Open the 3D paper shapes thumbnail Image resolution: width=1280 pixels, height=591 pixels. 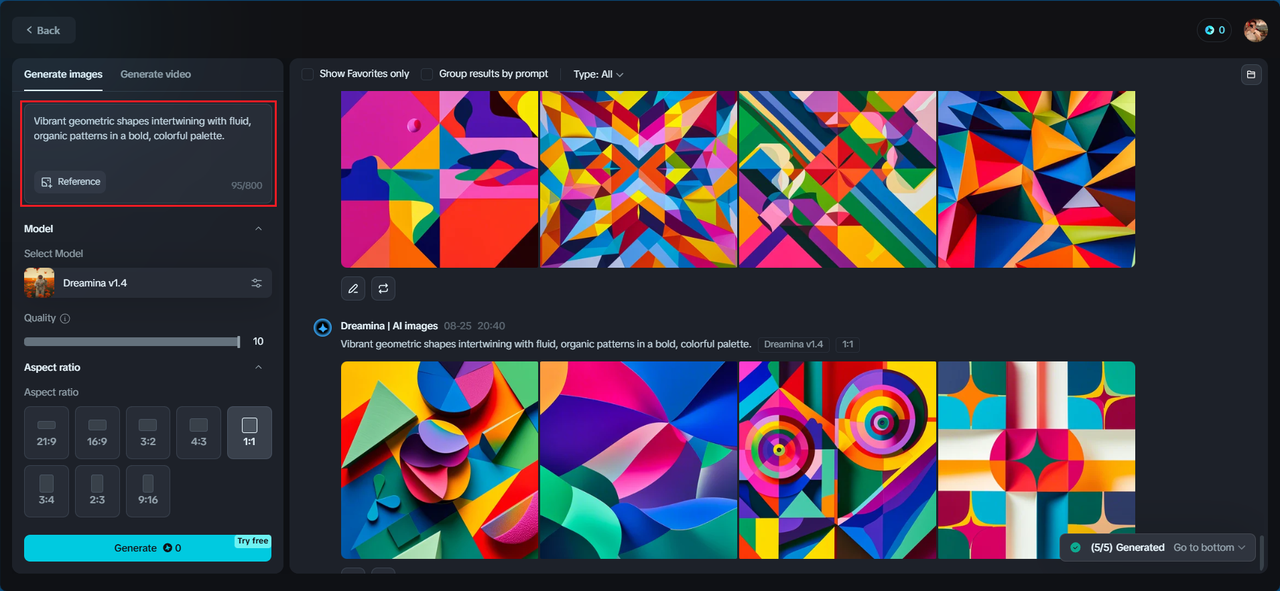click(x=439, y=460)
